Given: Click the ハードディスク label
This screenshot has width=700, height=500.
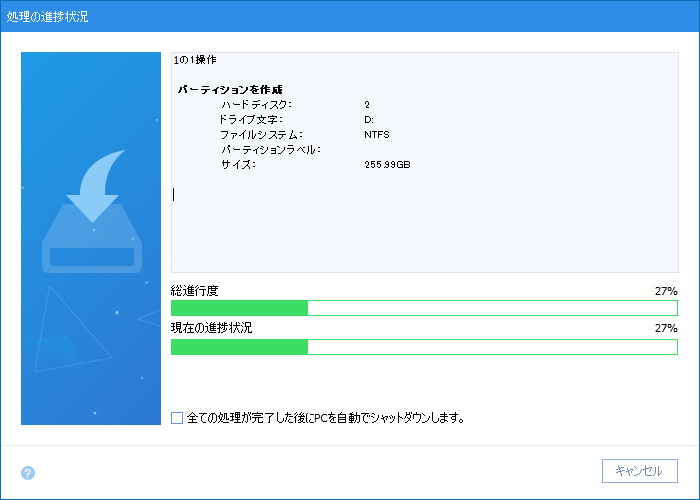Looking at the screenshot, I should 256,105.
